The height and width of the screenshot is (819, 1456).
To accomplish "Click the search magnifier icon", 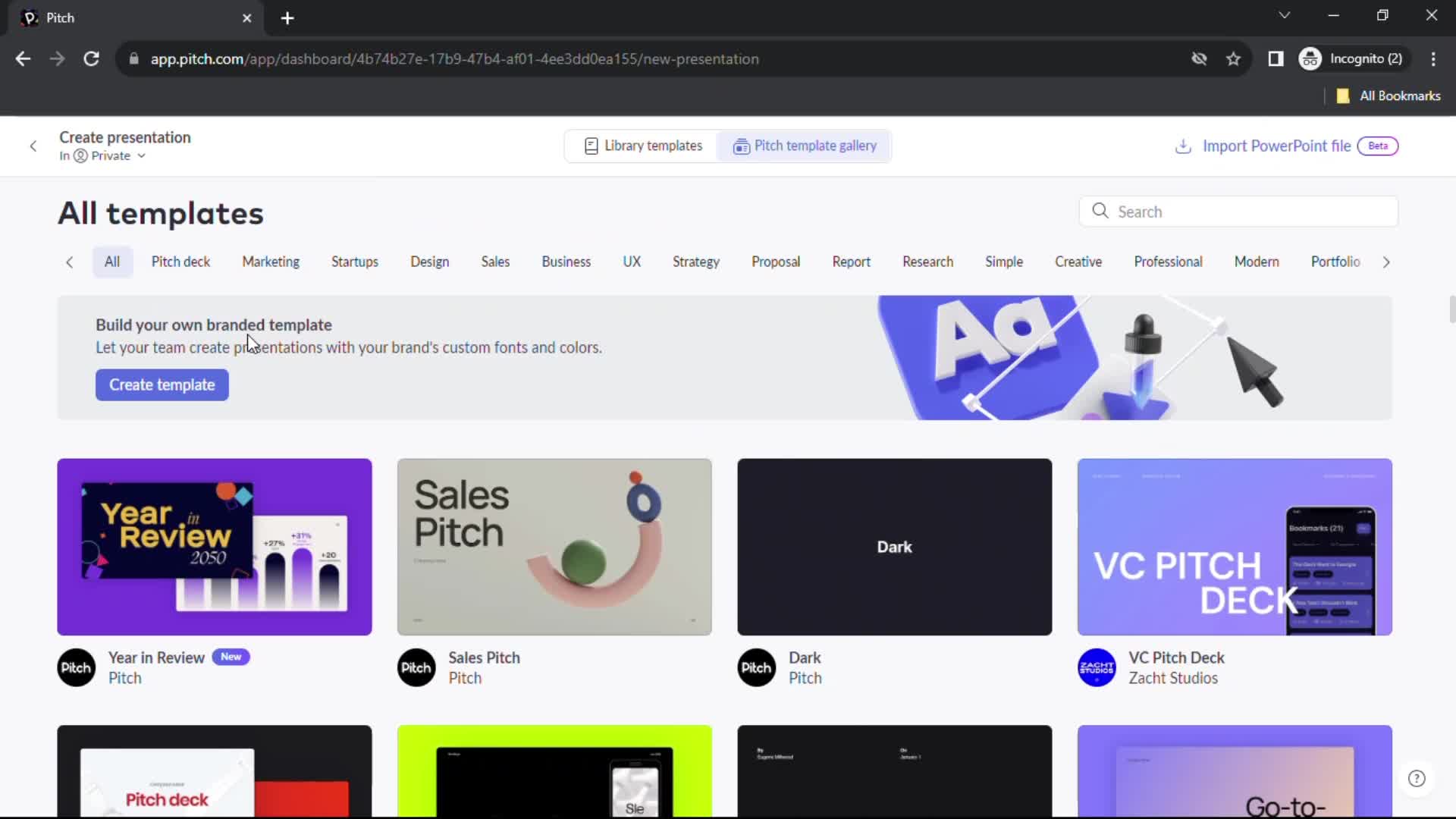I will pos(1100,211).
